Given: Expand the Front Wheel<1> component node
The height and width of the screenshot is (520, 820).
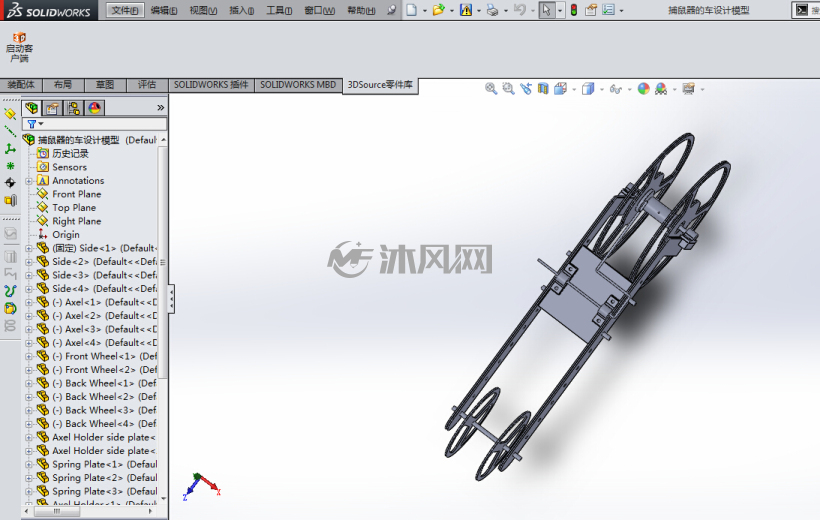Looking at the screenshot, I should (29, 357).
